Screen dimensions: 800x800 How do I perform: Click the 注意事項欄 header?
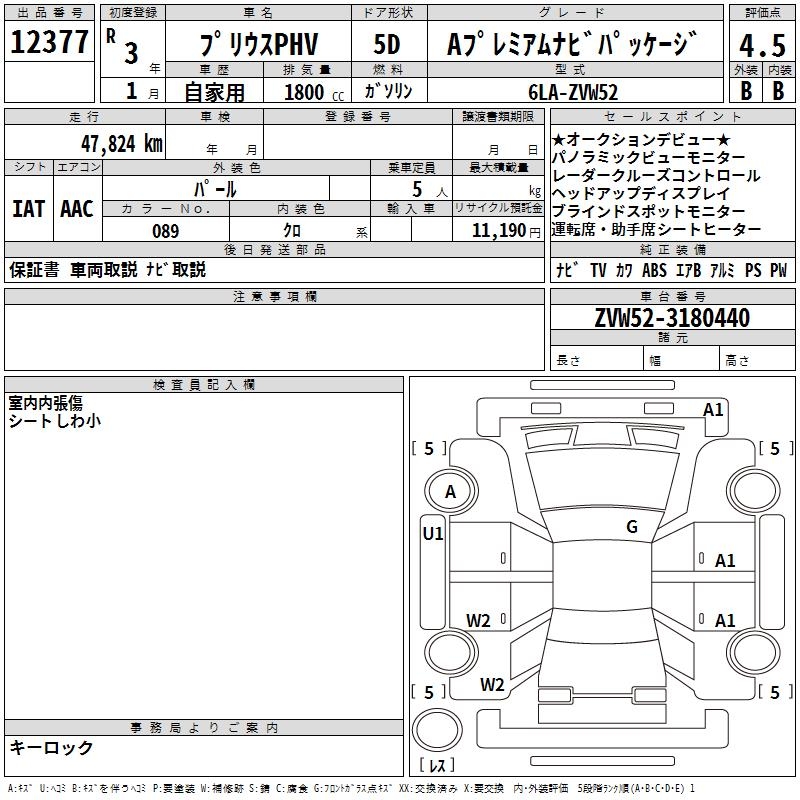pyautogui.click(x=274, y=296)
